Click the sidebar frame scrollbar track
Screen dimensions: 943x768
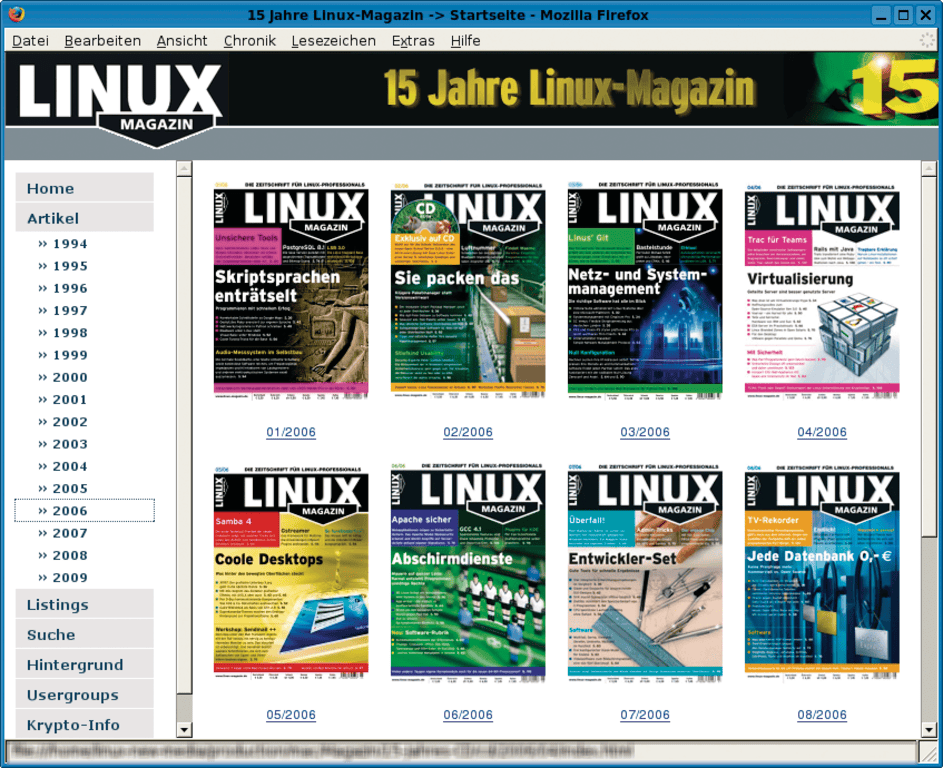[x=184, y=708]
